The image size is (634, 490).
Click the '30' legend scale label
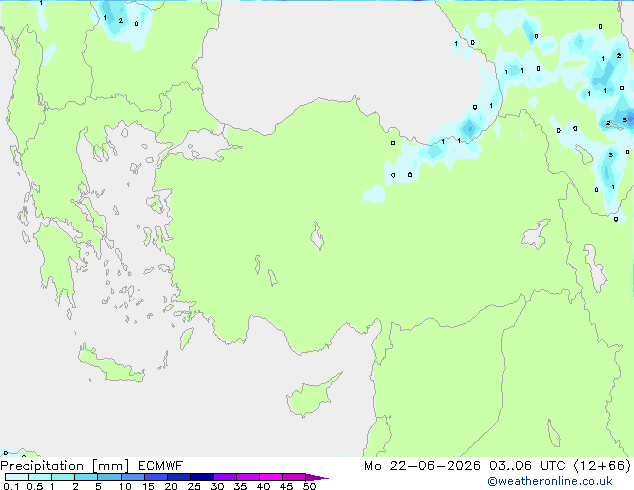click(217, 486)
